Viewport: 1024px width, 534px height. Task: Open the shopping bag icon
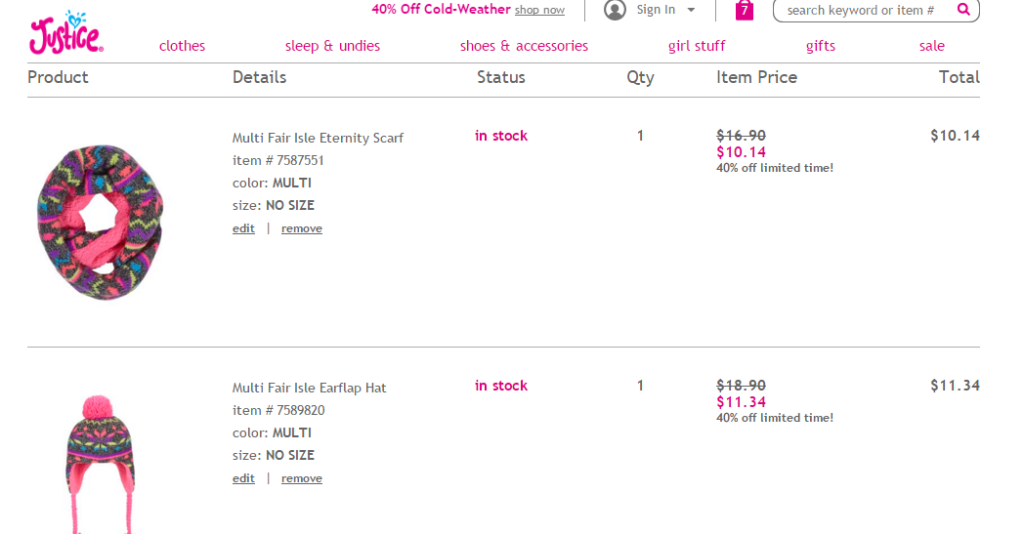[x=744, y=10]
